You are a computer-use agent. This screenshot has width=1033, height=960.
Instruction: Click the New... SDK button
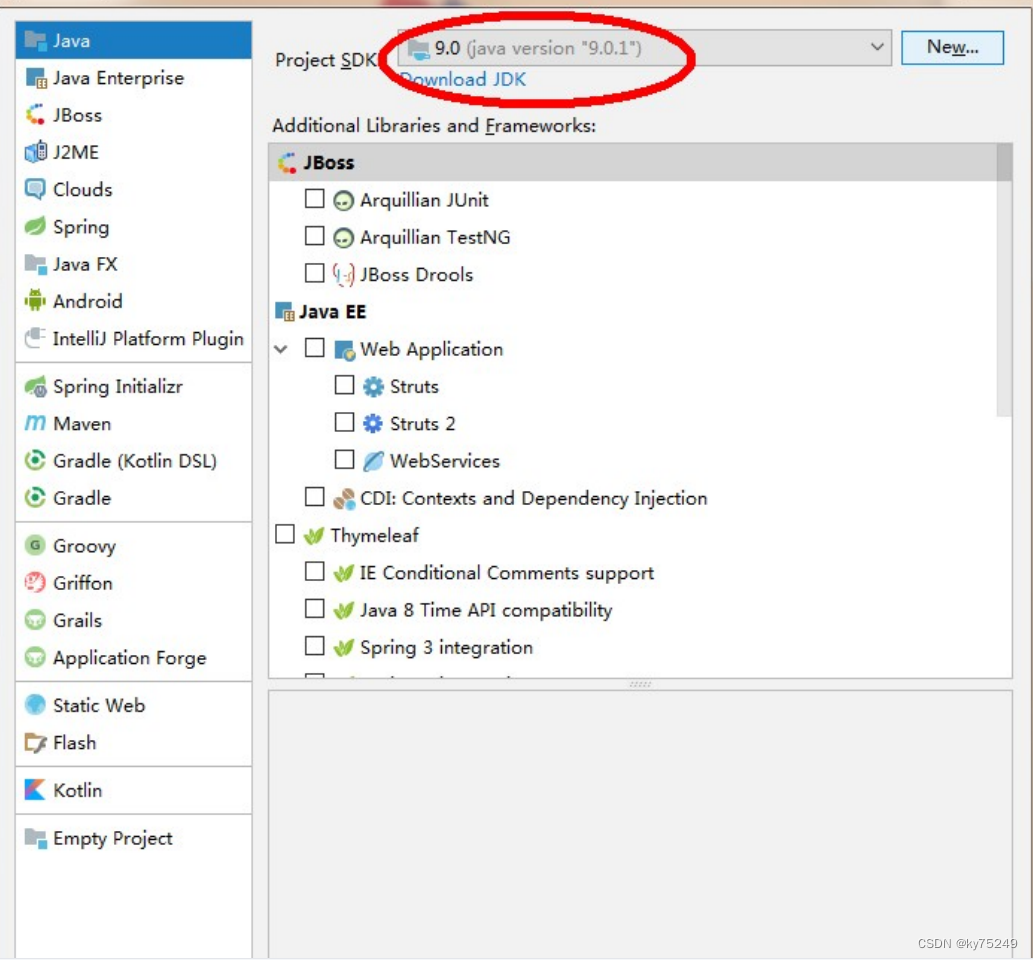[x=952, y=47]
